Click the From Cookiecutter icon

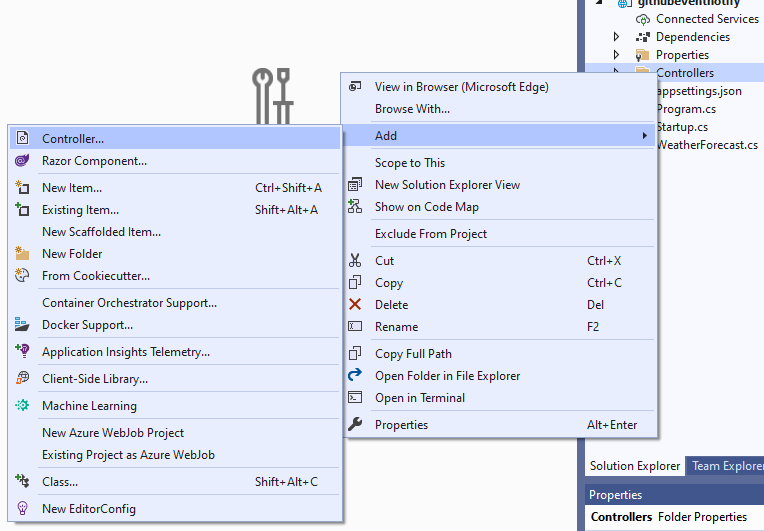(x=22, y=275)
